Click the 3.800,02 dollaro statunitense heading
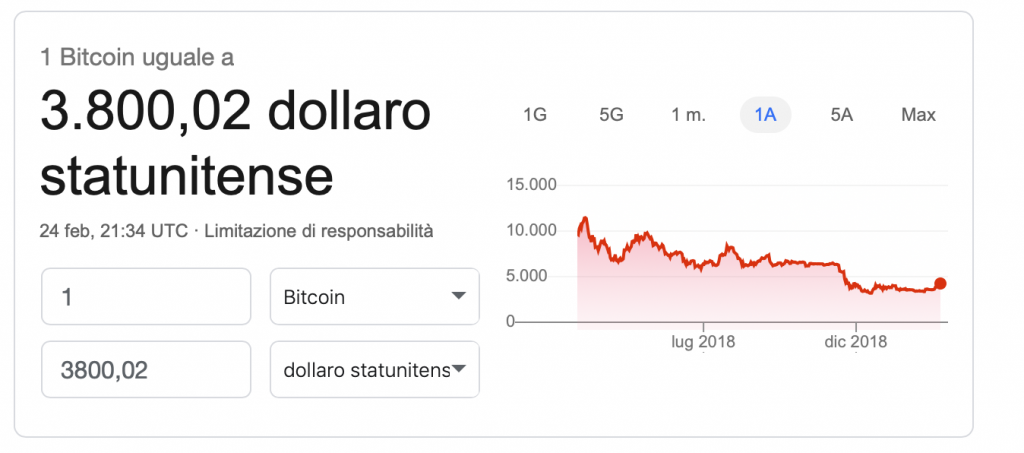1024x453 pixels. (x=235, y=144)
